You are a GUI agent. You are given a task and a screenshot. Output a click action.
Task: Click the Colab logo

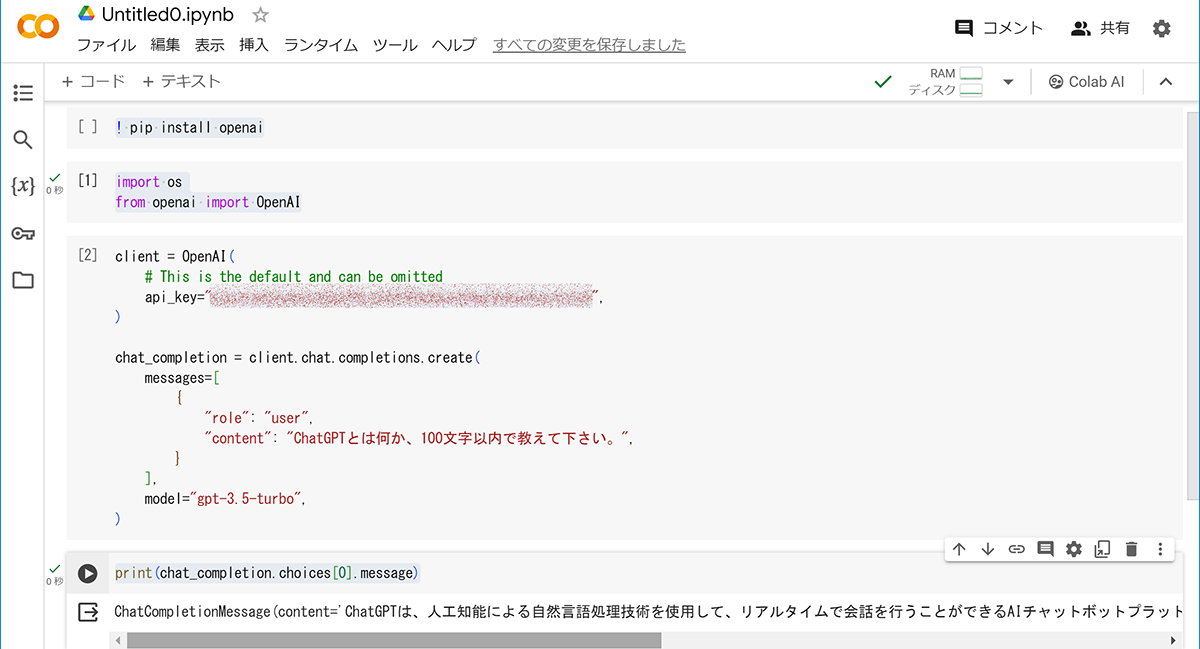click(39, 28)
